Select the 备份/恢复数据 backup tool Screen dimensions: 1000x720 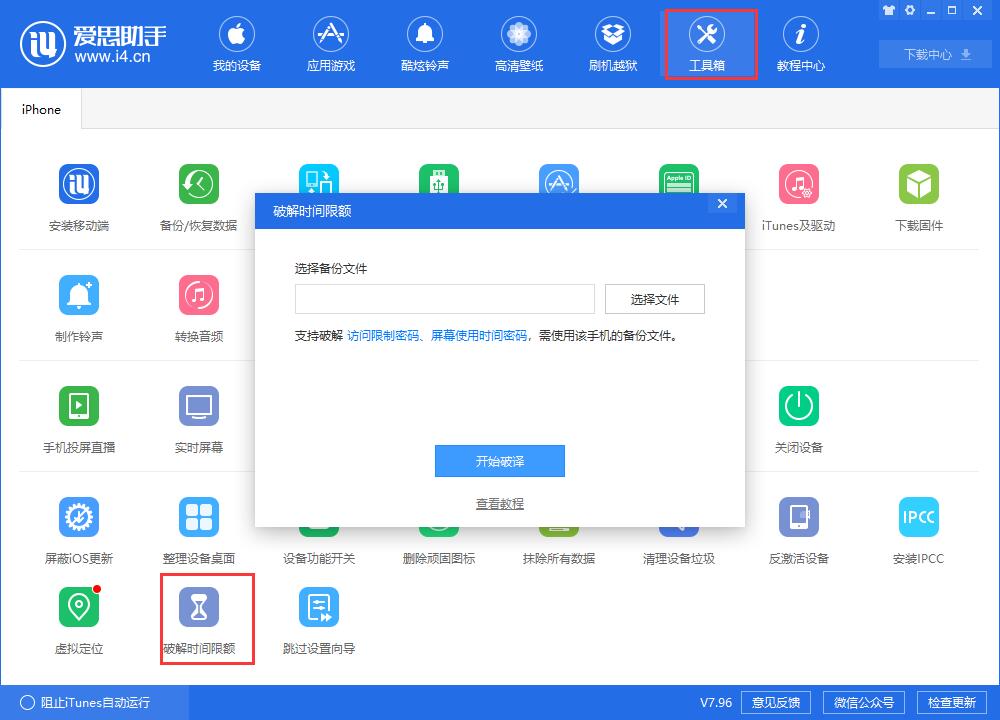[199, 195]
